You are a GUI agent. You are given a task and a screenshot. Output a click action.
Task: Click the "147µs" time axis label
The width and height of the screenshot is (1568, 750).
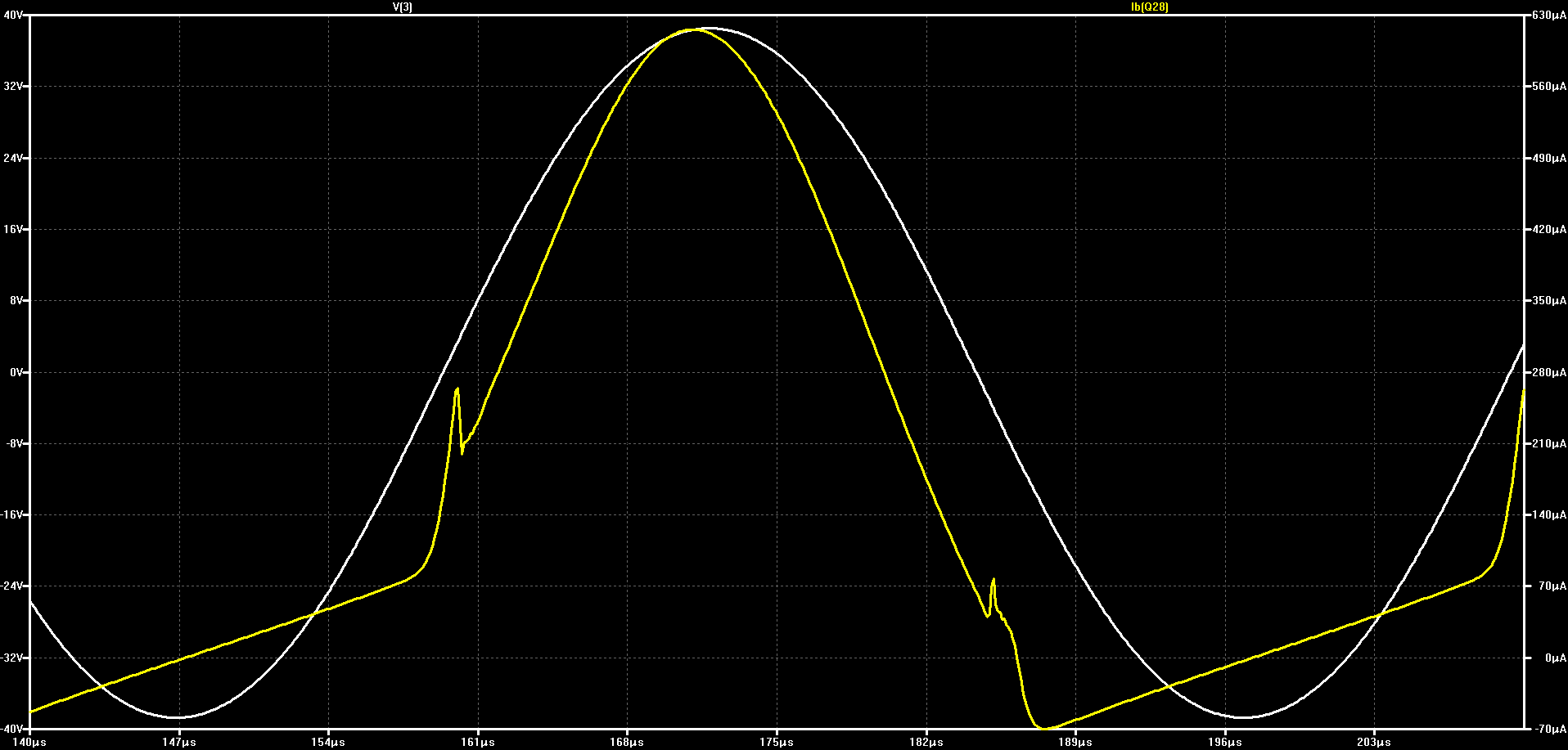(x=179, y=743)
